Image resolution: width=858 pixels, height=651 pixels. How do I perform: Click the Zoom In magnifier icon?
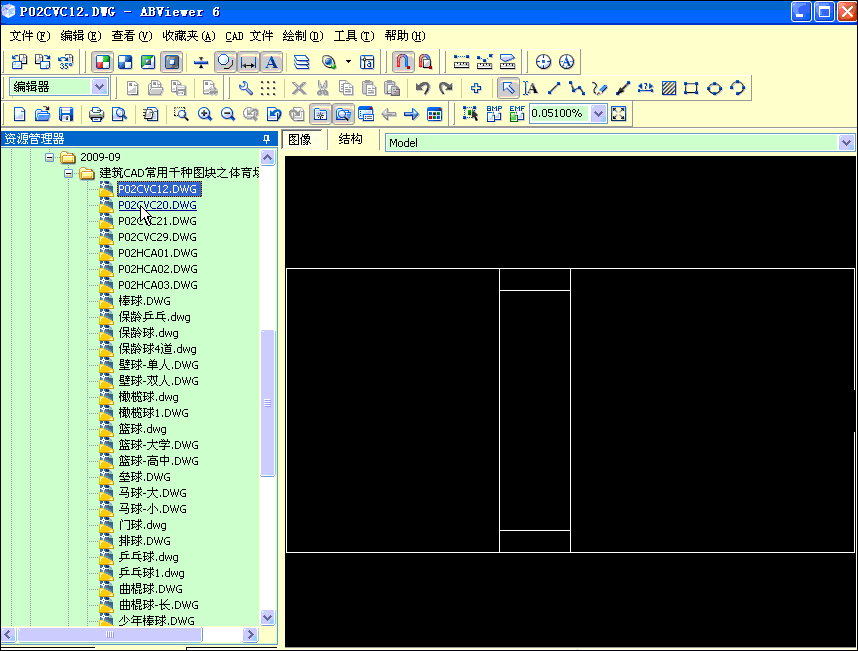(205, 114)
